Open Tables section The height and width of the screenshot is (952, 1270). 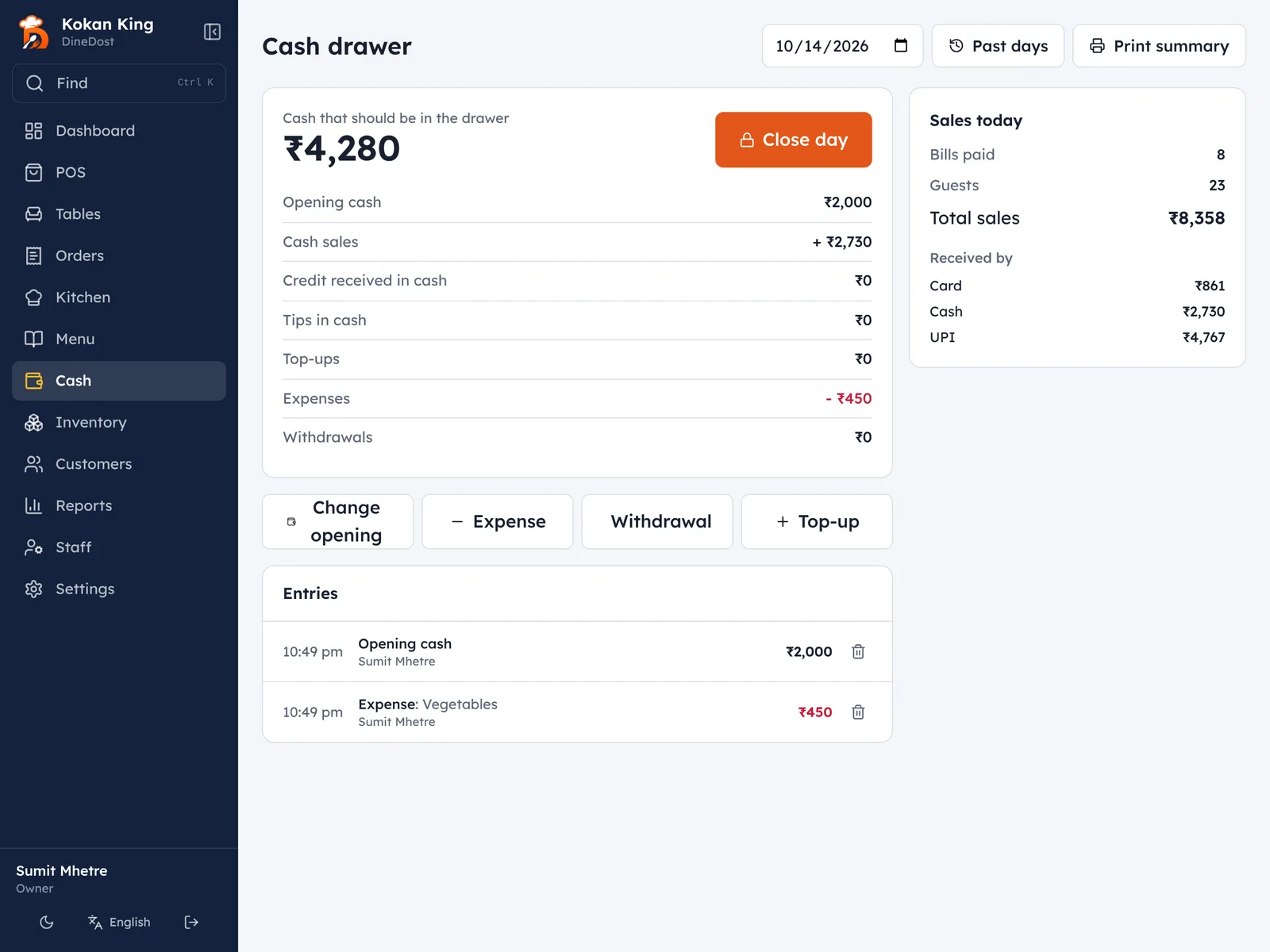(x=119, y=214)
